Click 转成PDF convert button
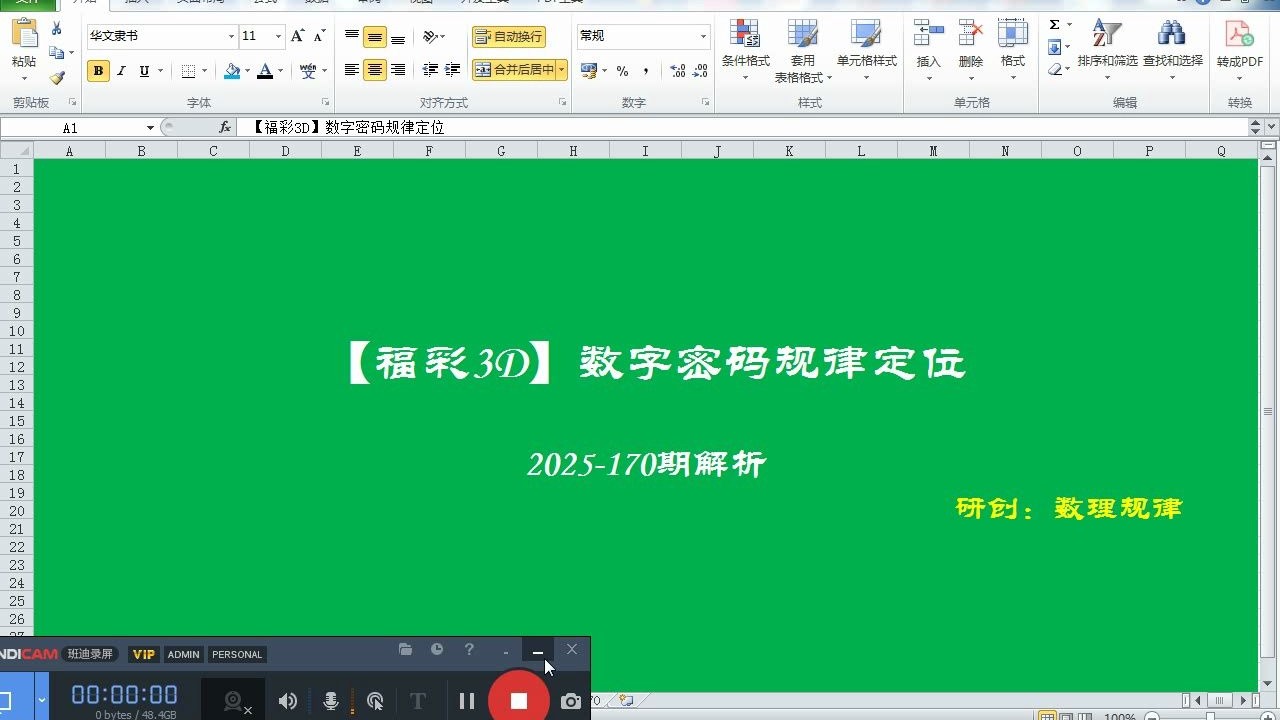The height and width of the screenshot is (720, 1280). tap(1240, 45)
